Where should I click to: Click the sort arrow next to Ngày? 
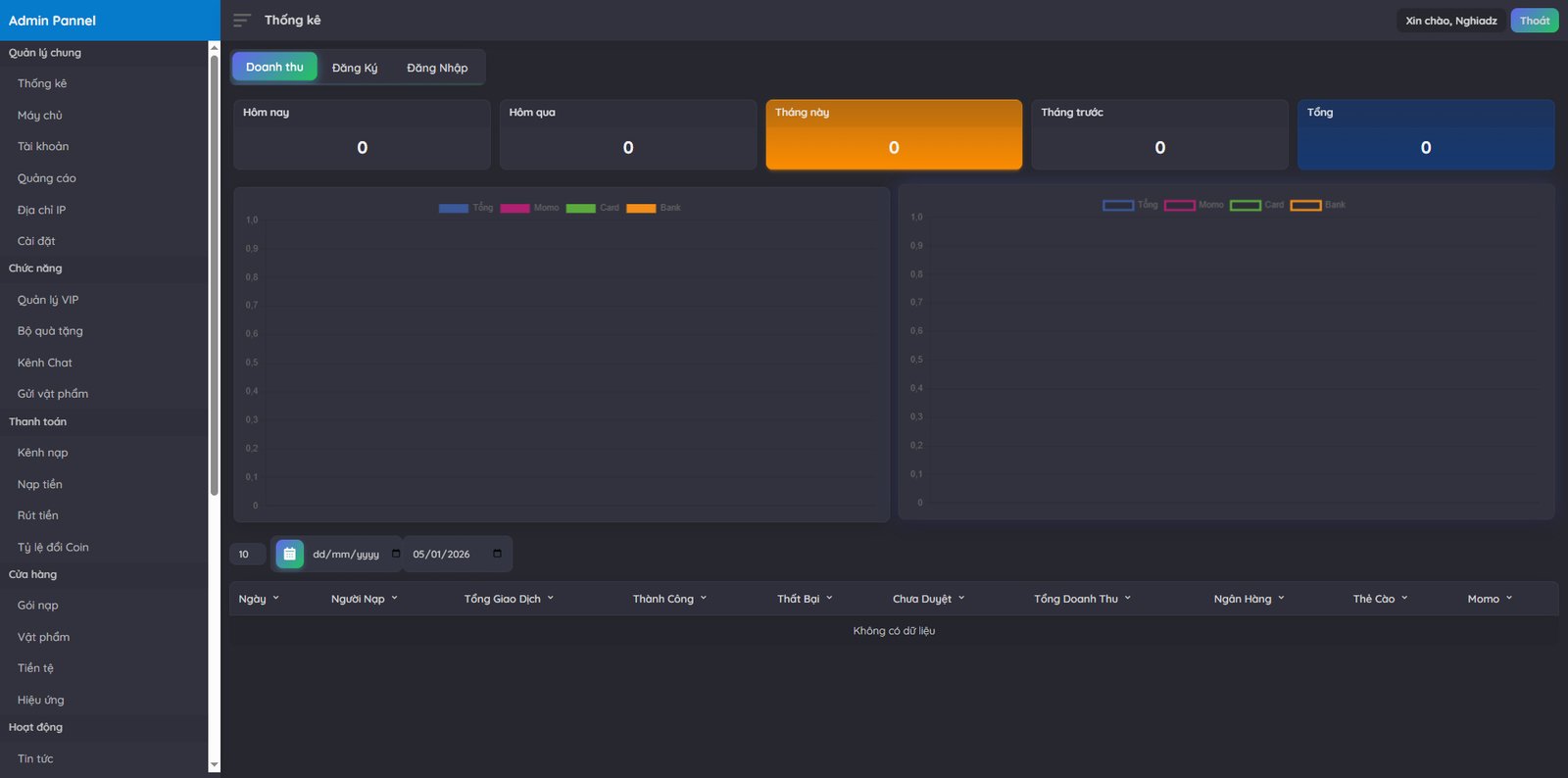click(x=276, y=598)
